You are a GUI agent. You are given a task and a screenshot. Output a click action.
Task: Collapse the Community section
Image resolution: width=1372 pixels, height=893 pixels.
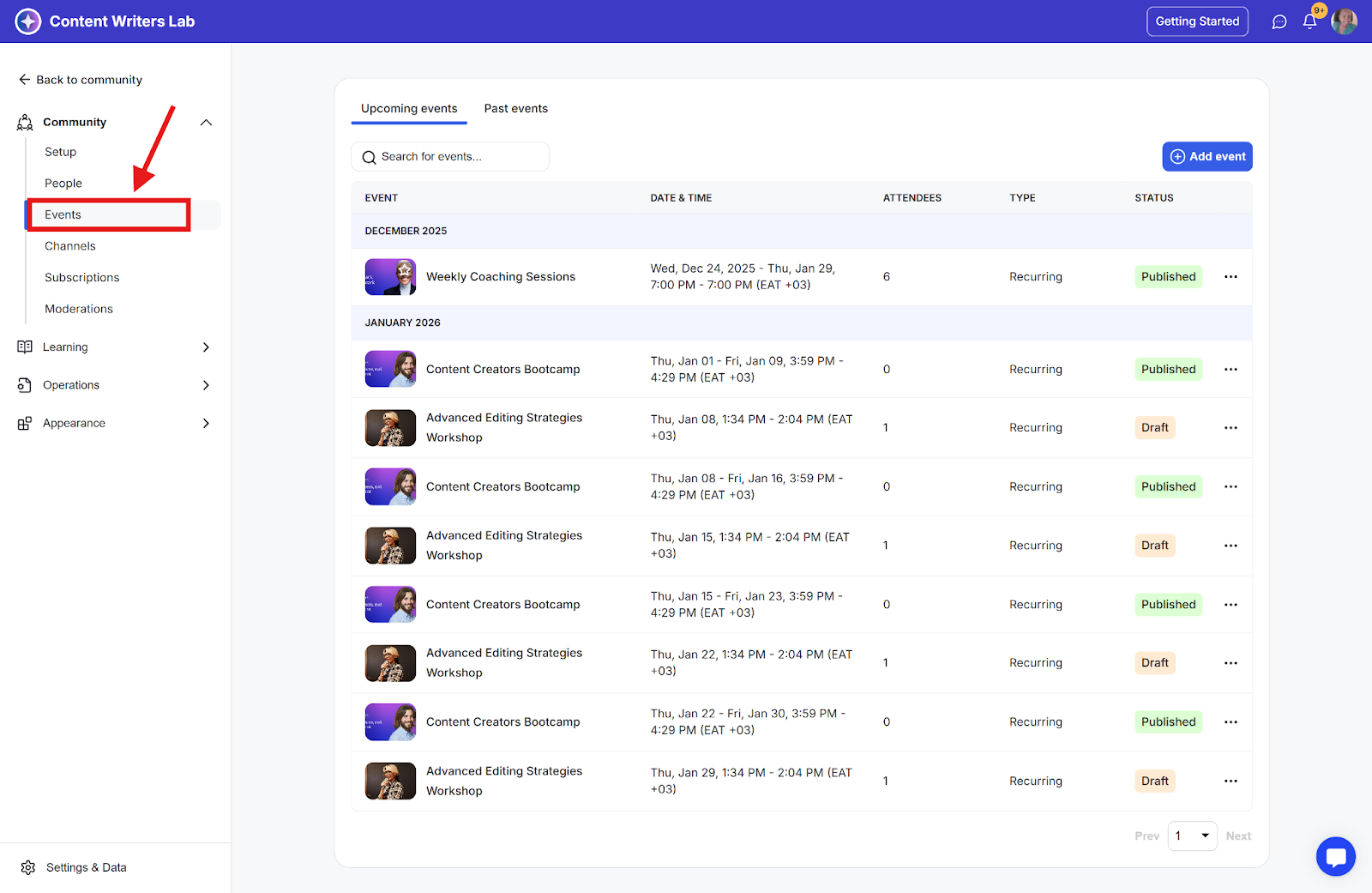pyautogui.click(x=206, y=123)
